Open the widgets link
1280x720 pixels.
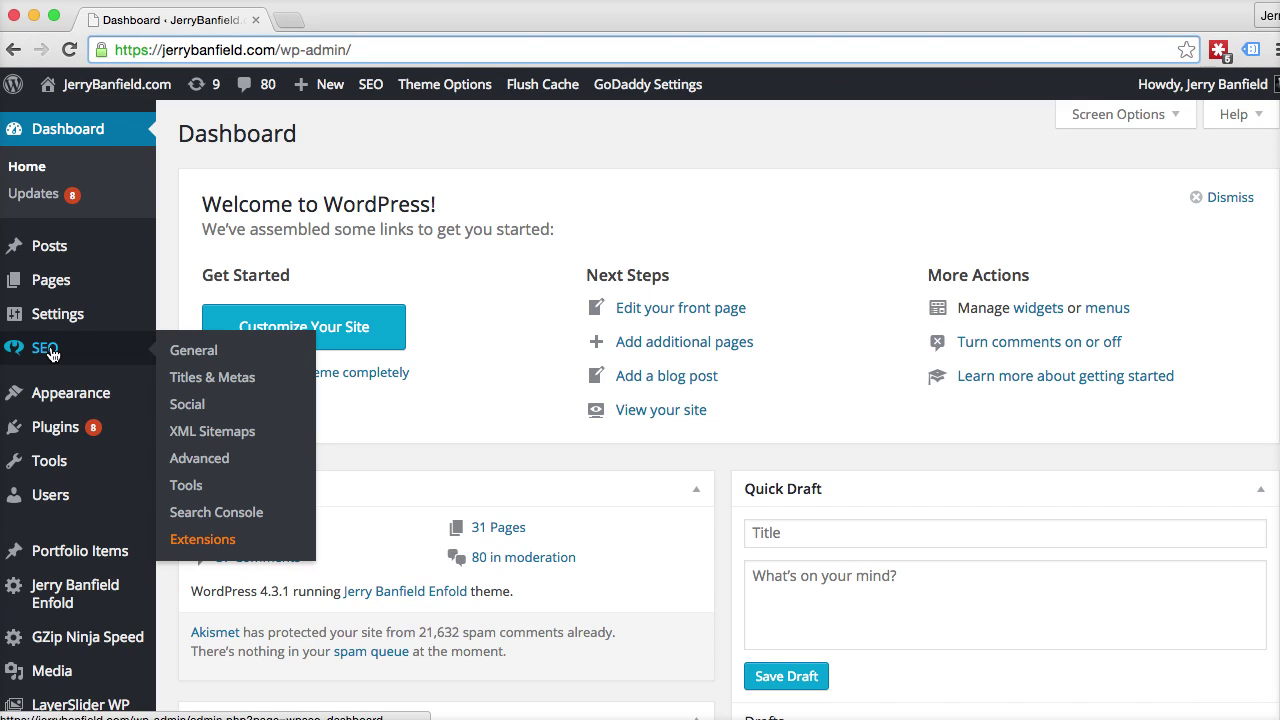tap(1038, 308)
